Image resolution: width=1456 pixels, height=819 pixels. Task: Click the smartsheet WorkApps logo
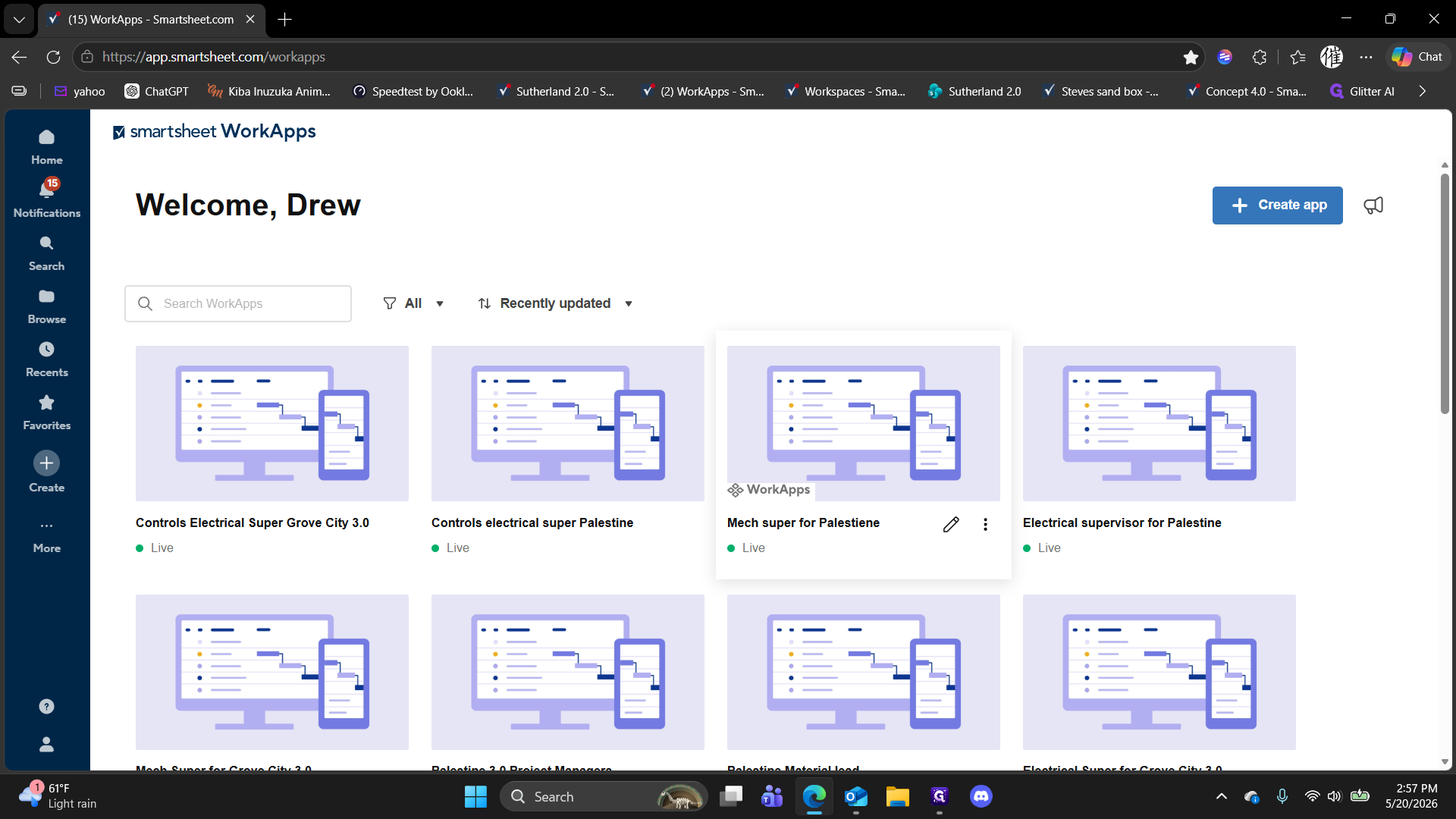214,132
